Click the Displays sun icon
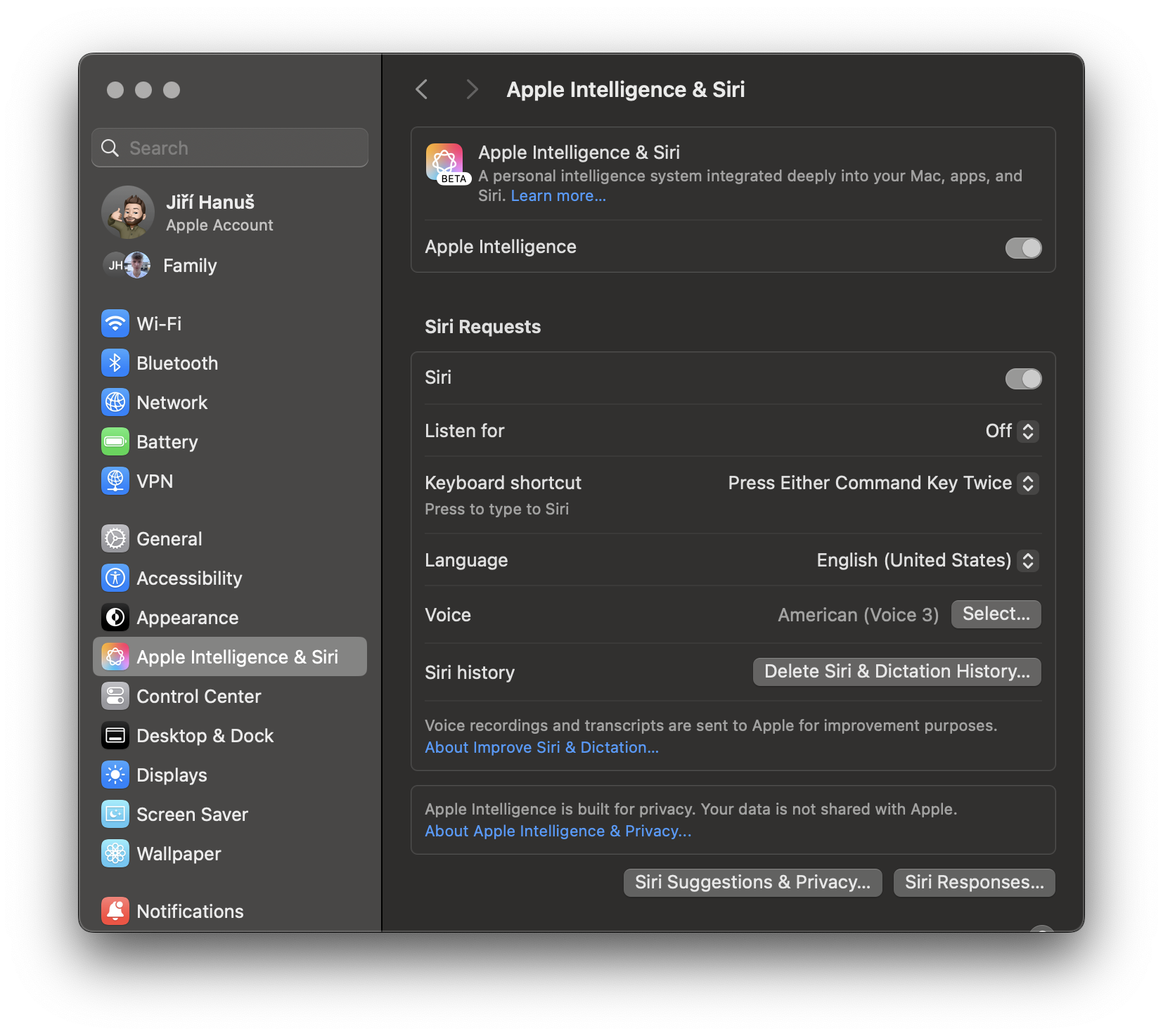This screenshot has width=1163, height=1036. pyautogui.click(x=115, y=775)
